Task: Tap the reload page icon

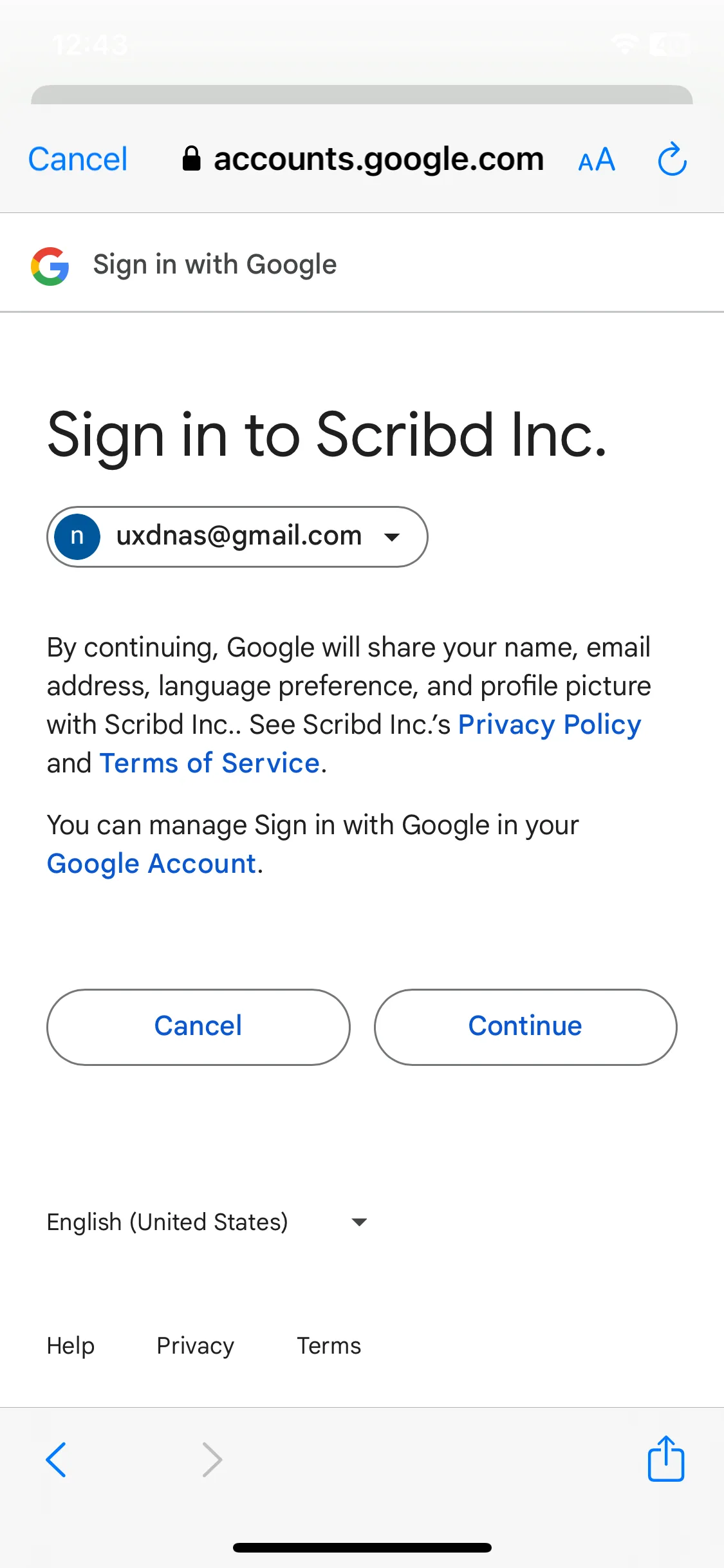Action: [672, 159]
